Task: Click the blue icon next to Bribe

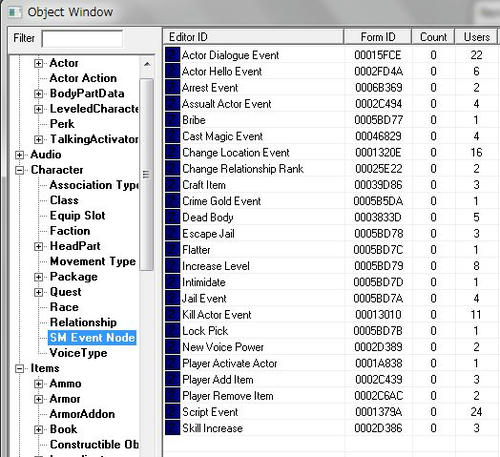Action: (x=172, y=120)
